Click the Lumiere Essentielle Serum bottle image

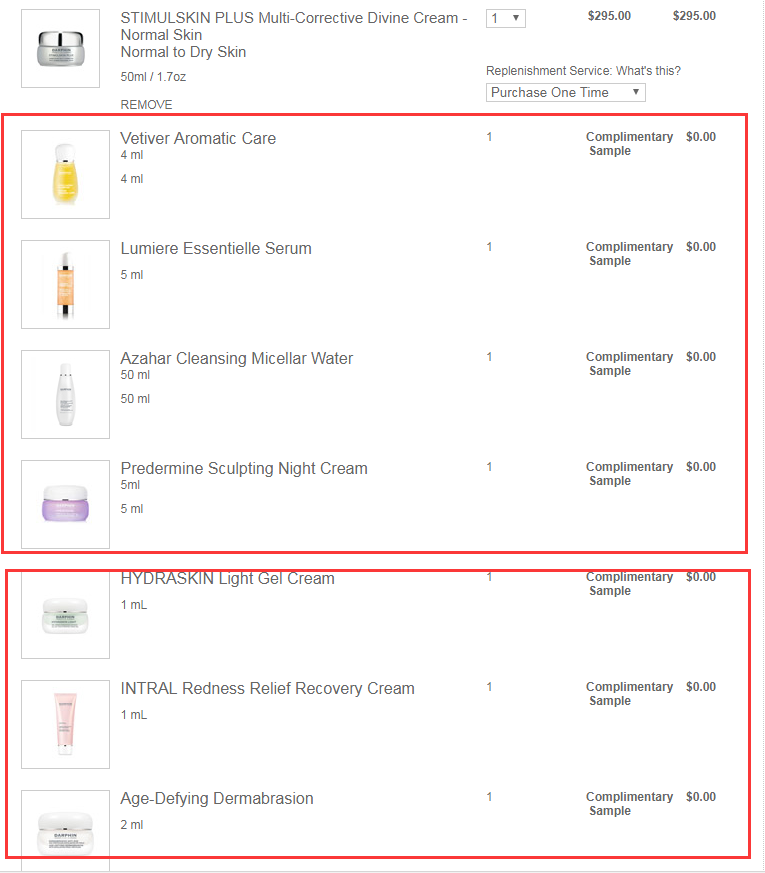(x=65, y=284)
